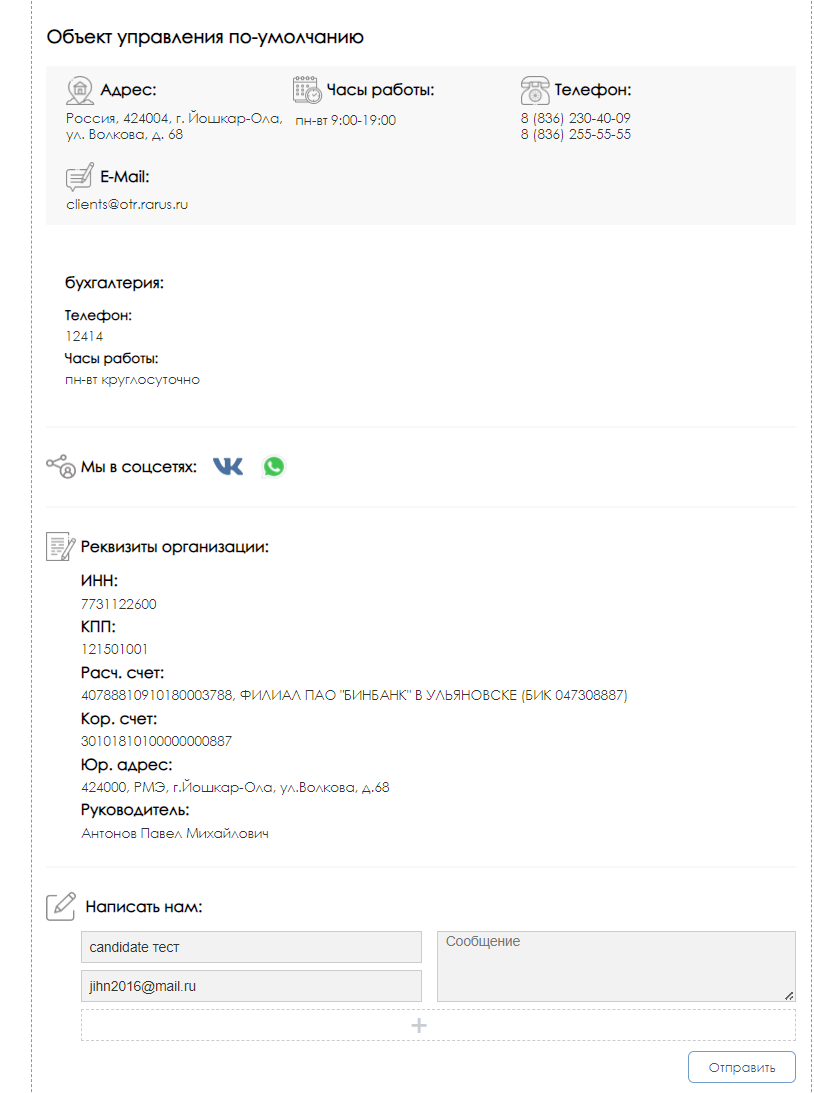
Task: Click the email field with jihn2016@mail.ru
Action: [252, 986]
